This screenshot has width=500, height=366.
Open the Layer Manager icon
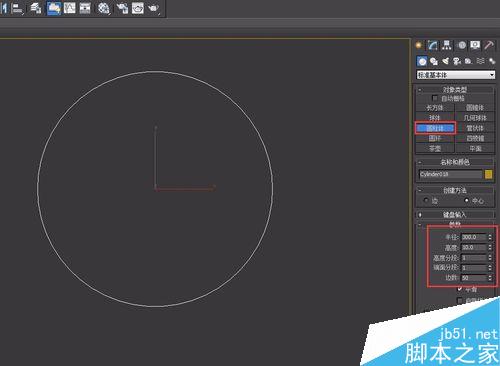tap(35, 8)
